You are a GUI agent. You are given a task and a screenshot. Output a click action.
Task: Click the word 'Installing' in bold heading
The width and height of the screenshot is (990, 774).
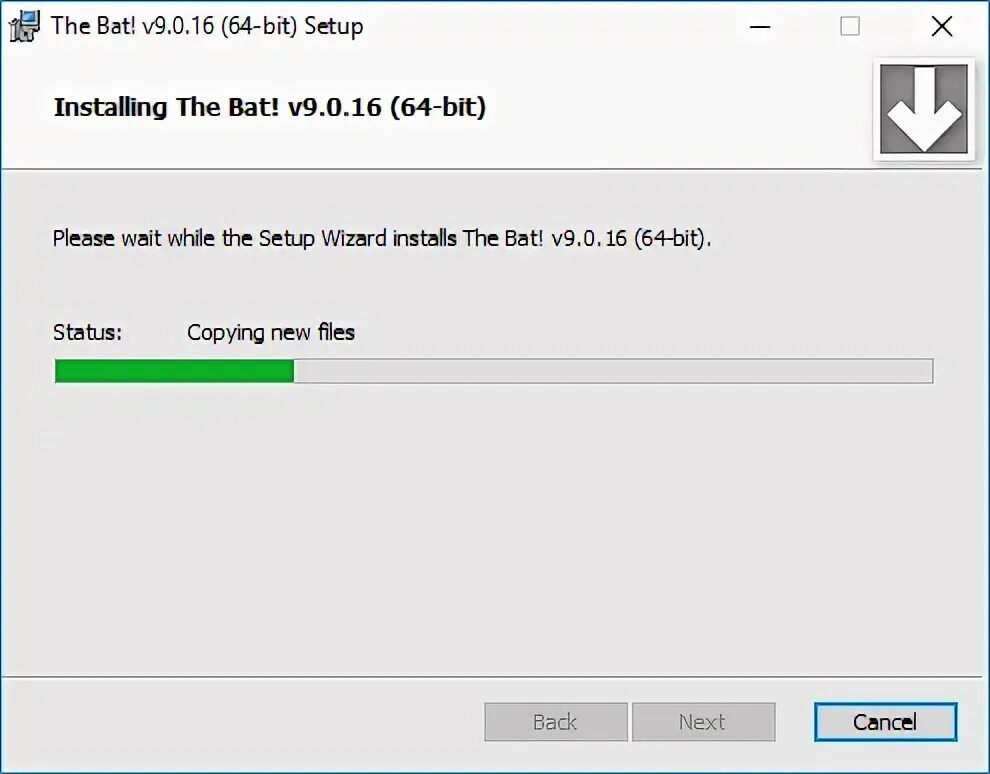(x=110, y=107)
